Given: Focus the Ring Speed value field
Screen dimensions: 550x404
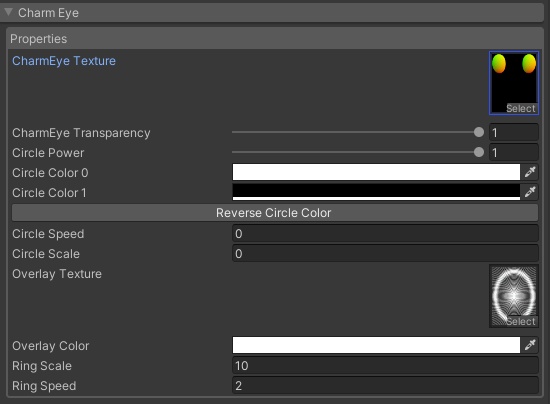Looking at the screenshot, I should click(385, 386).
